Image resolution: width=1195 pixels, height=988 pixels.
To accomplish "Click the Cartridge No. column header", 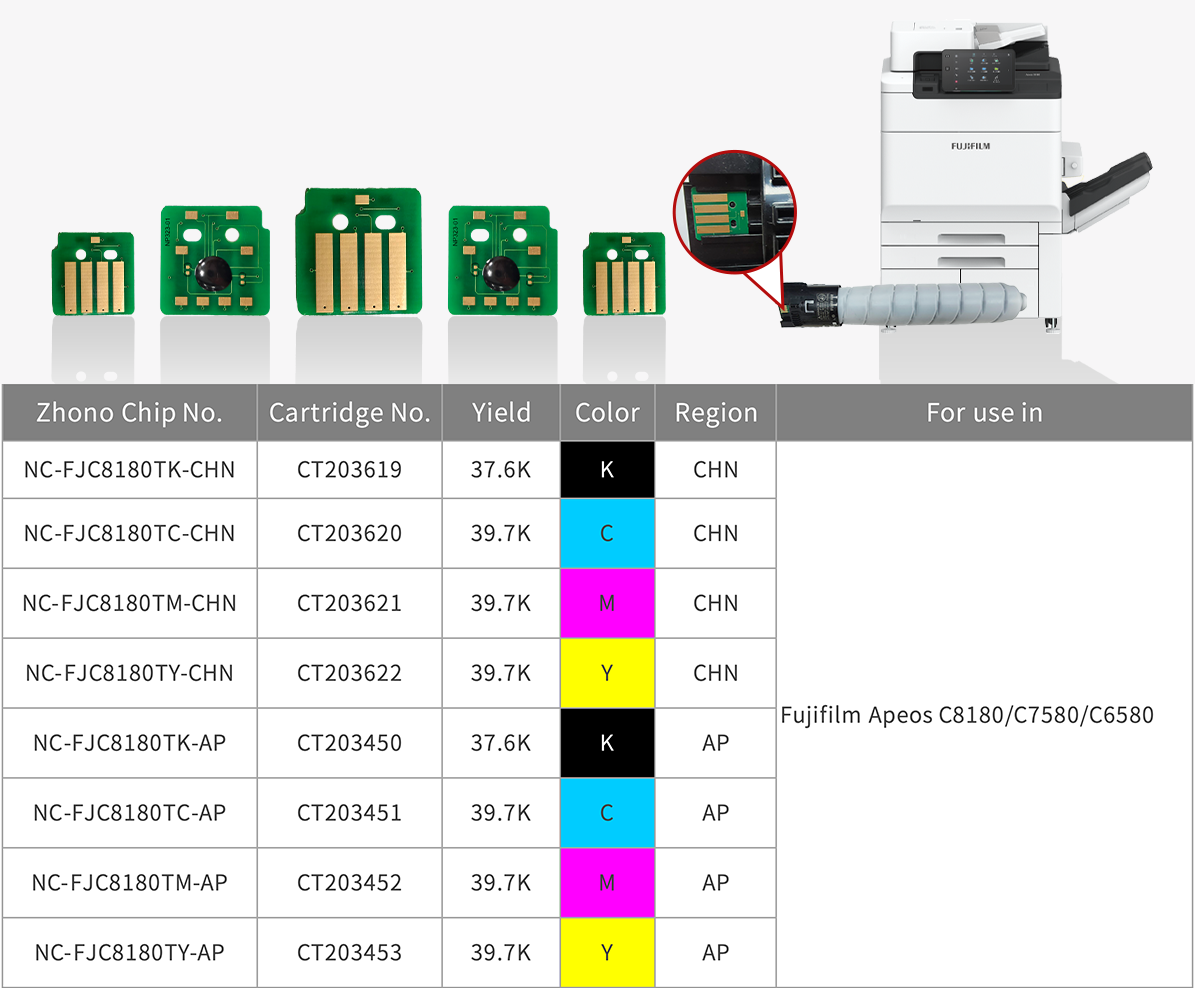I will tap(350, 412).
